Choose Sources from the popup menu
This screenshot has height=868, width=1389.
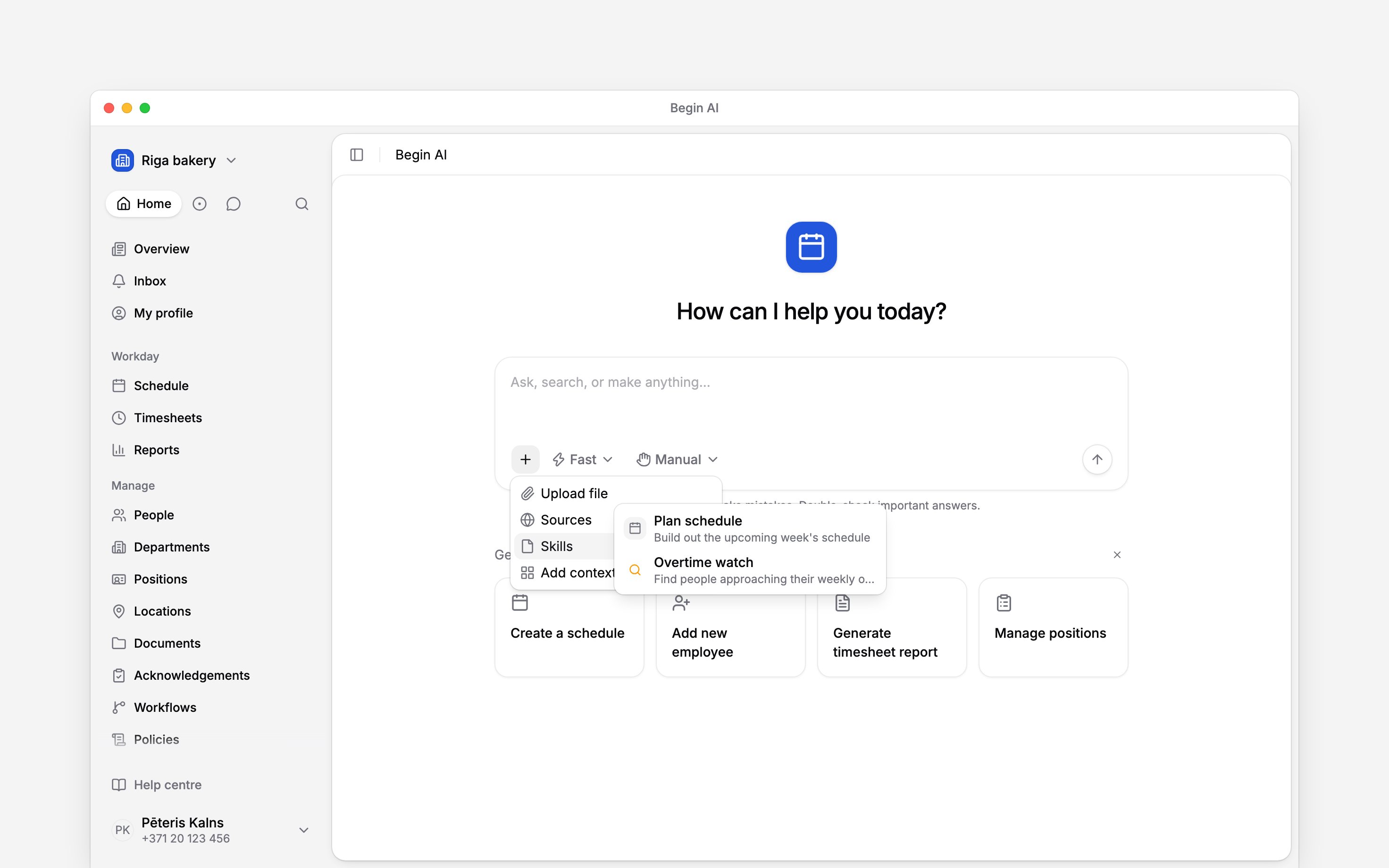pyautogui.click(x=565, y=520)
